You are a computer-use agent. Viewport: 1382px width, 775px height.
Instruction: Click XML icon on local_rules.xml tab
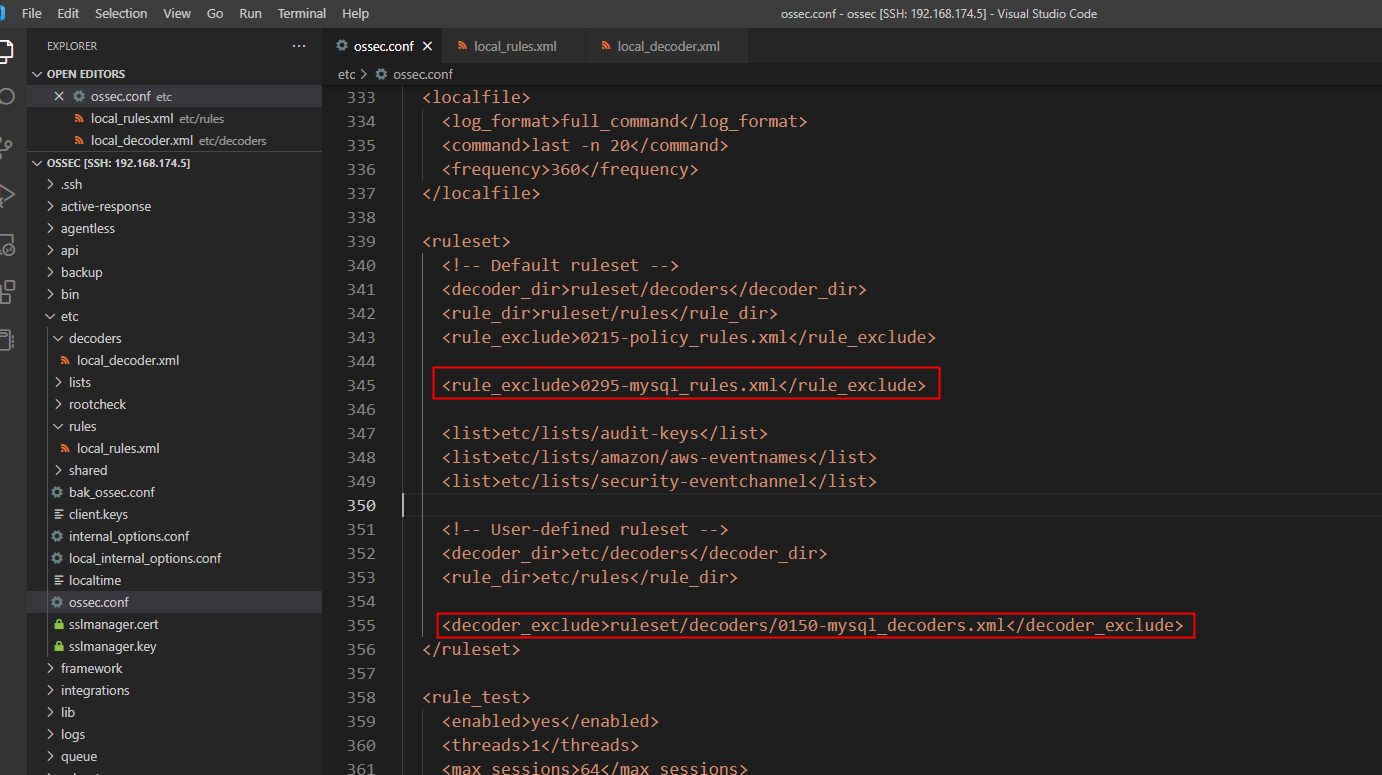pos(463,46)
